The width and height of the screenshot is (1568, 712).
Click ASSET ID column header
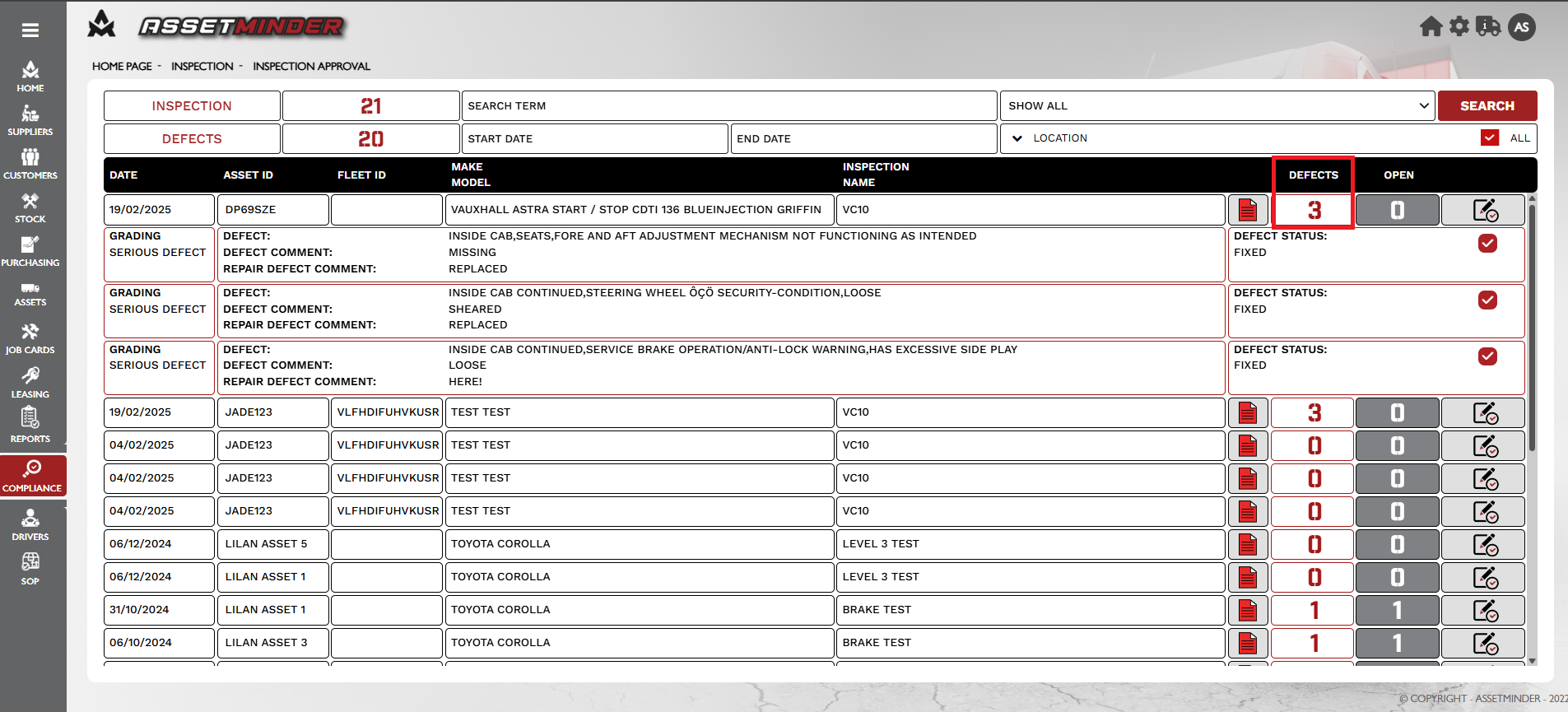[248, 175]
